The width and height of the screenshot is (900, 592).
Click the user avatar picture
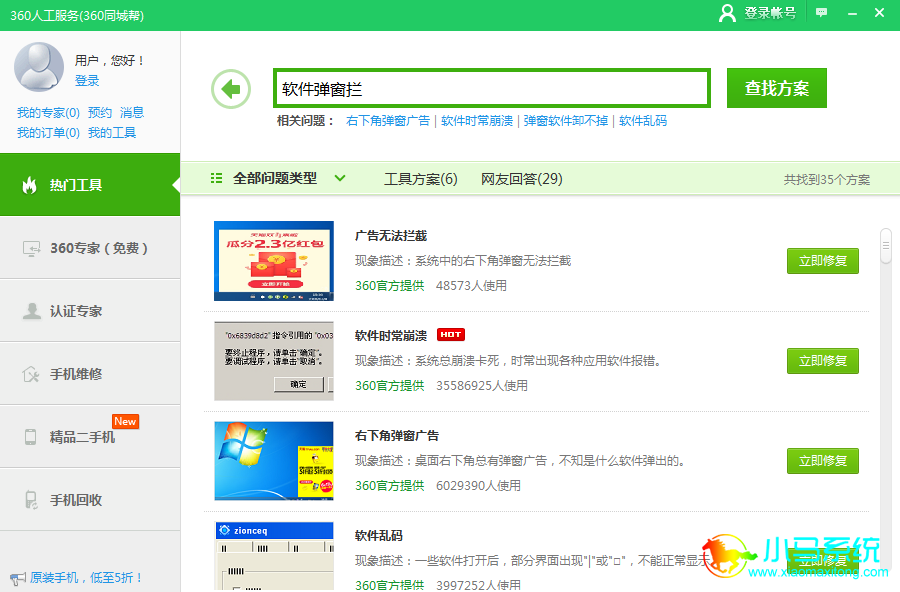[x=39, y=67]
